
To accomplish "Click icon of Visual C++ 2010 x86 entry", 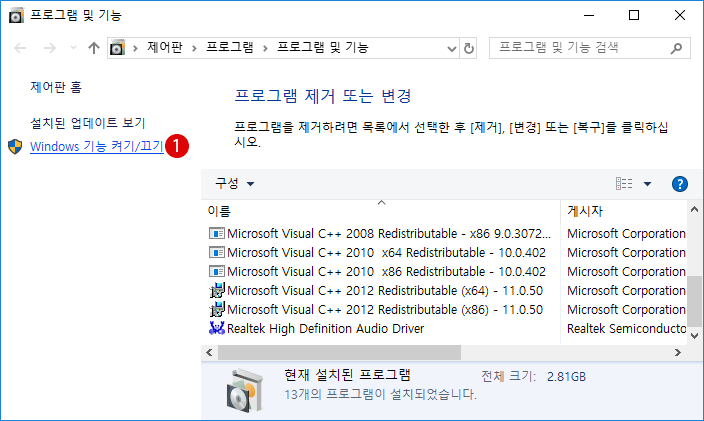I will 217,271.
